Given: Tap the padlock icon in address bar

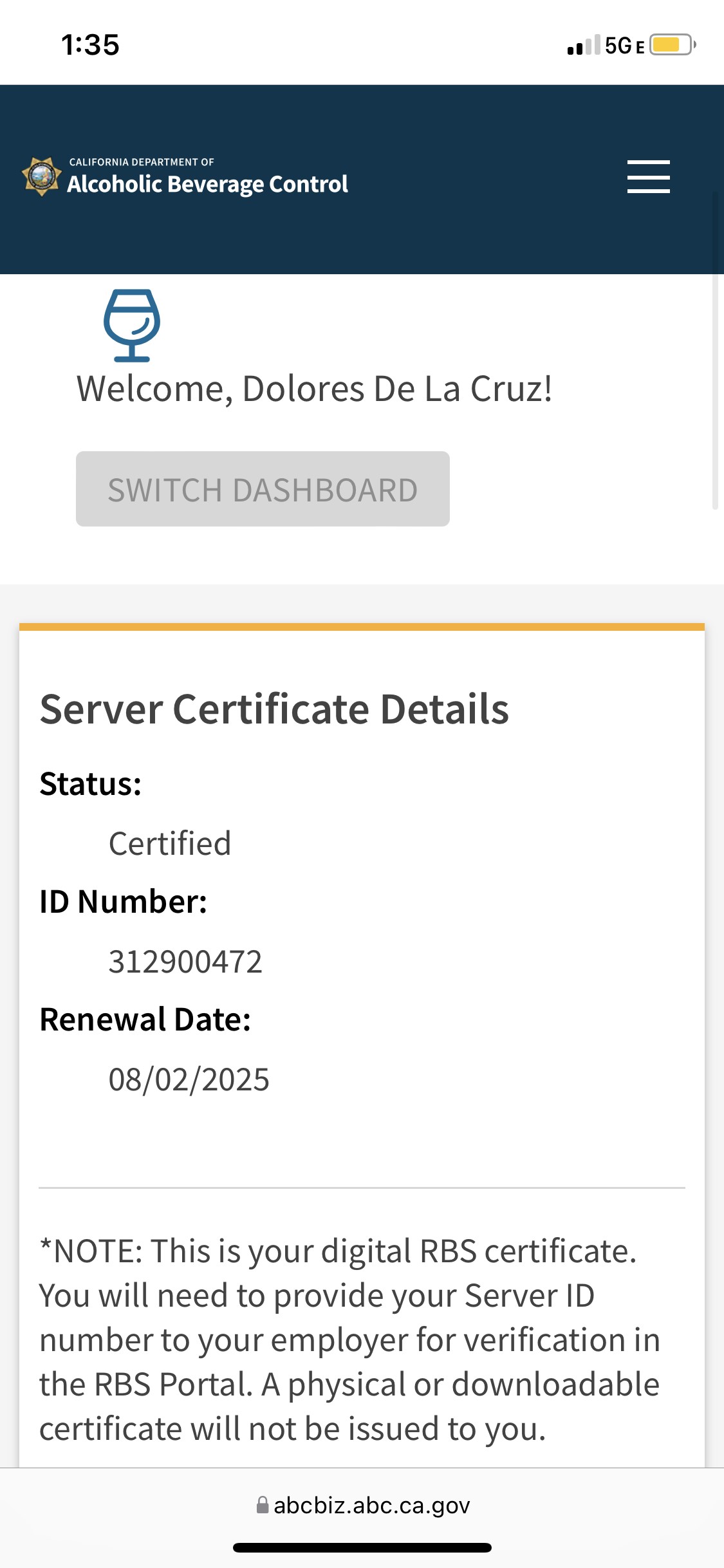Looking at the screenshot, I should (263, 1505).
